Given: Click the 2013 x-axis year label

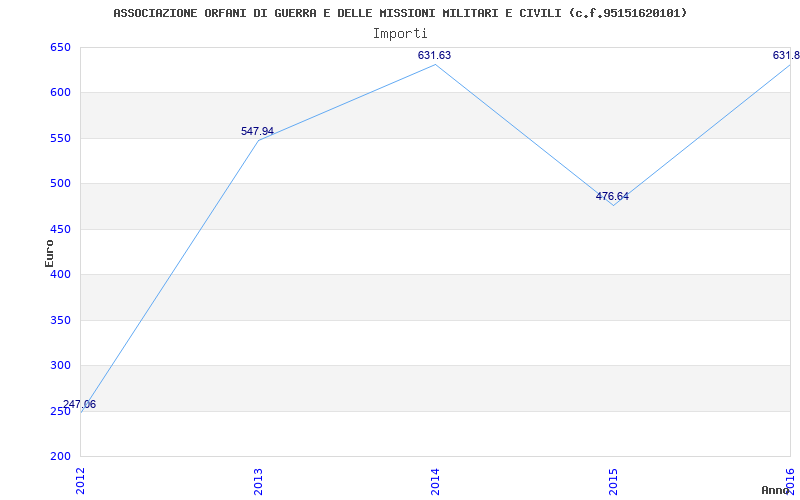Looking at the screenshot, I should 258,481.
